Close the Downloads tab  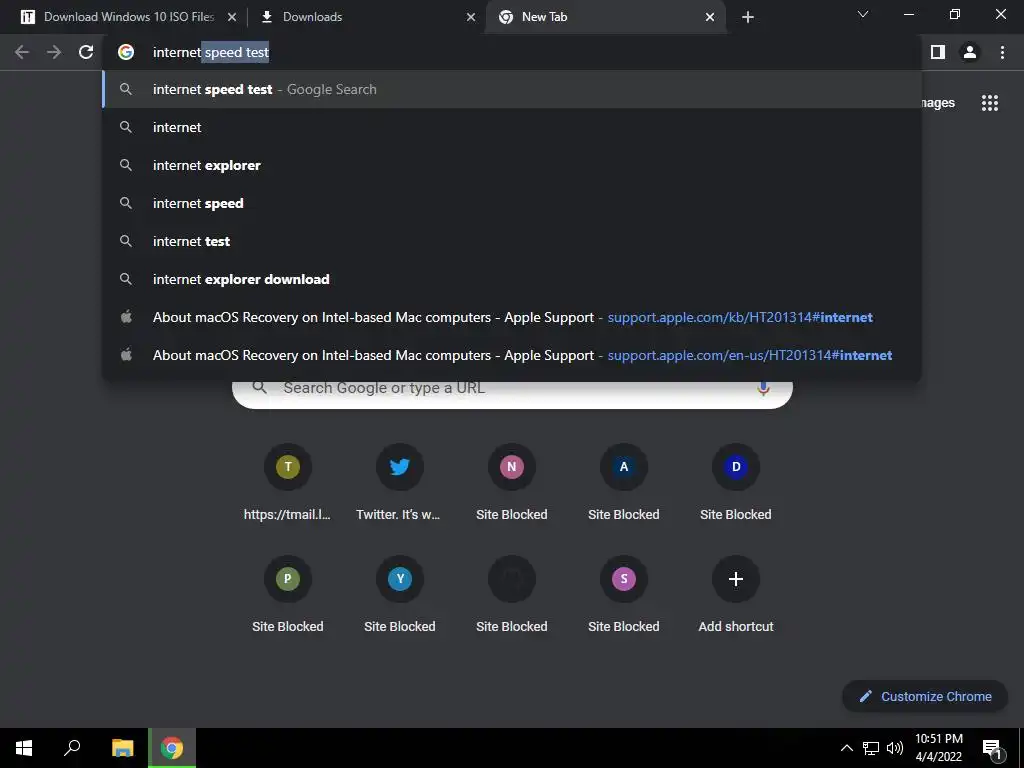[x=471, y=17]
